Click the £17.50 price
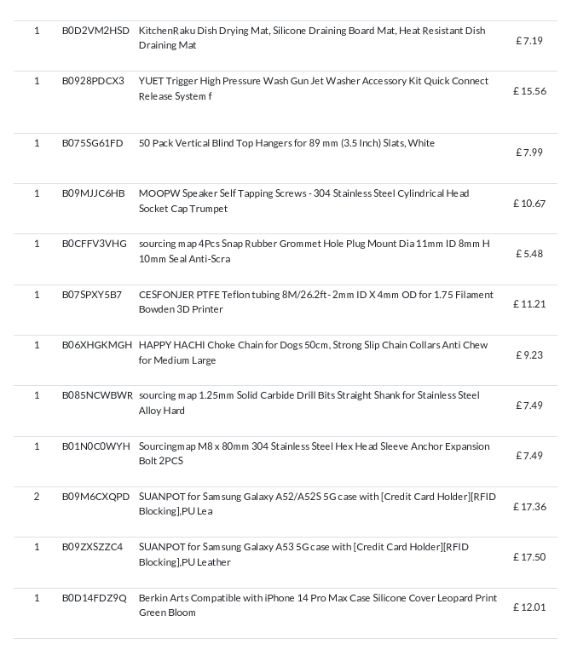This screenshot has height=650, width=566. pos(530,557)
